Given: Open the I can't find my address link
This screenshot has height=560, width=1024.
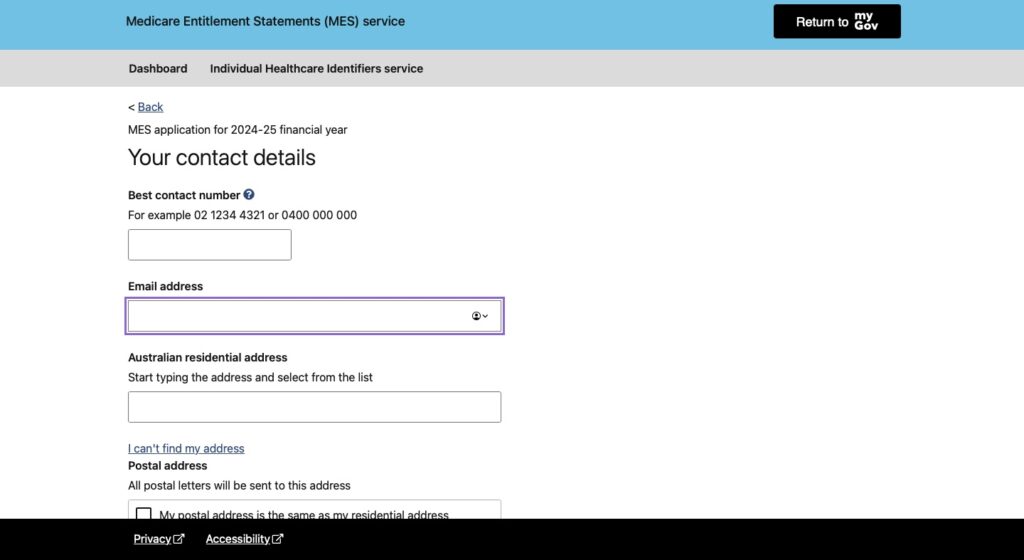Looking at the screenshot, I should (186, 448).
